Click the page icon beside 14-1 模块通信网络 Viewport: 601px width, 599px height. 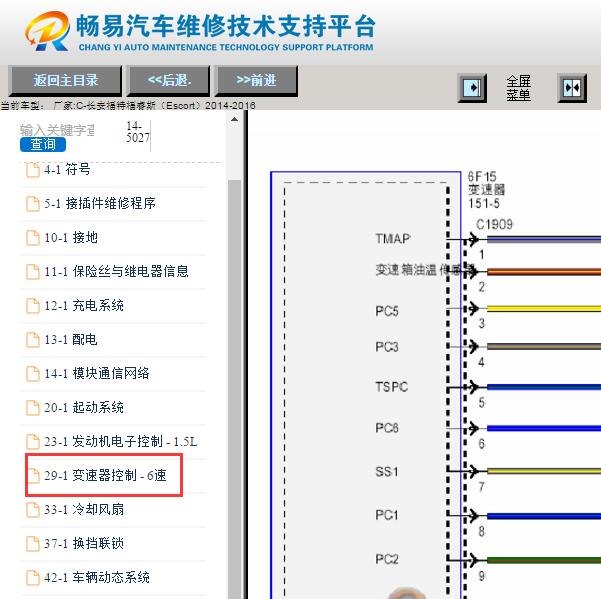33,374
